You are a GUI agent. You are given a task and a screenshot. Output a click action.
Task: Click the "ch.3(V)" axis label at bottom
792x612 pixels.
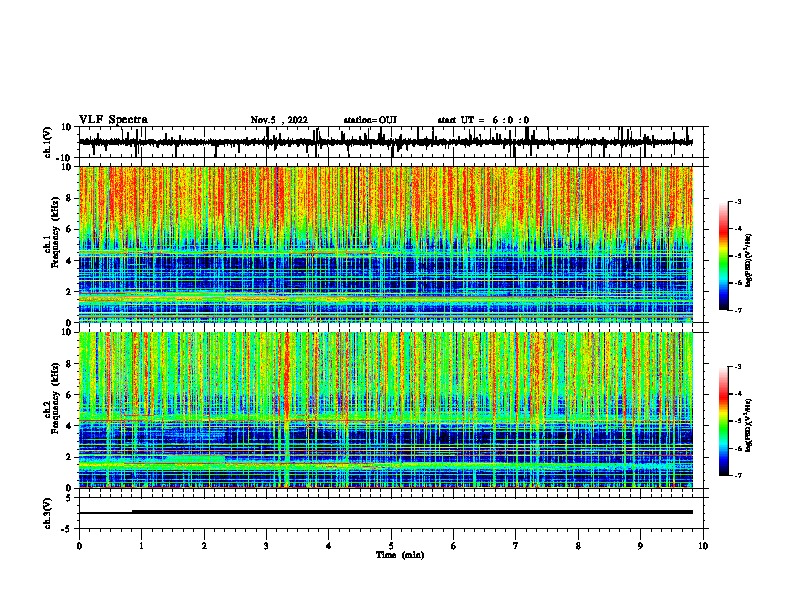(x=48, y=513)
